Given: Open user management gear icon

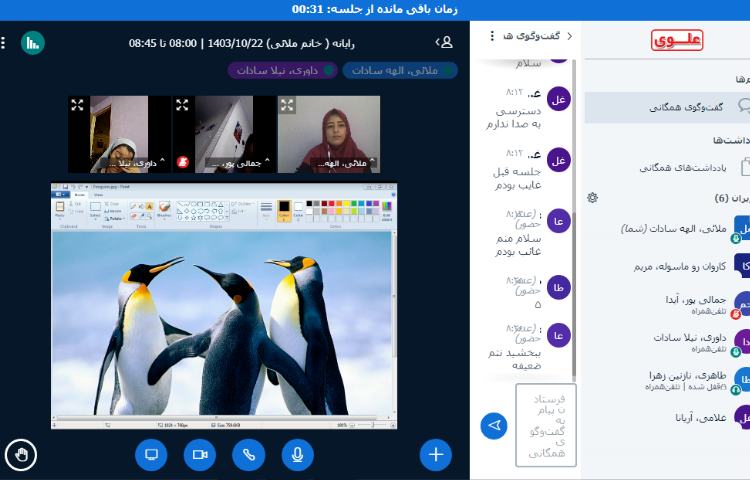Looking at the screenshot, I should click(x=593, y=197).
